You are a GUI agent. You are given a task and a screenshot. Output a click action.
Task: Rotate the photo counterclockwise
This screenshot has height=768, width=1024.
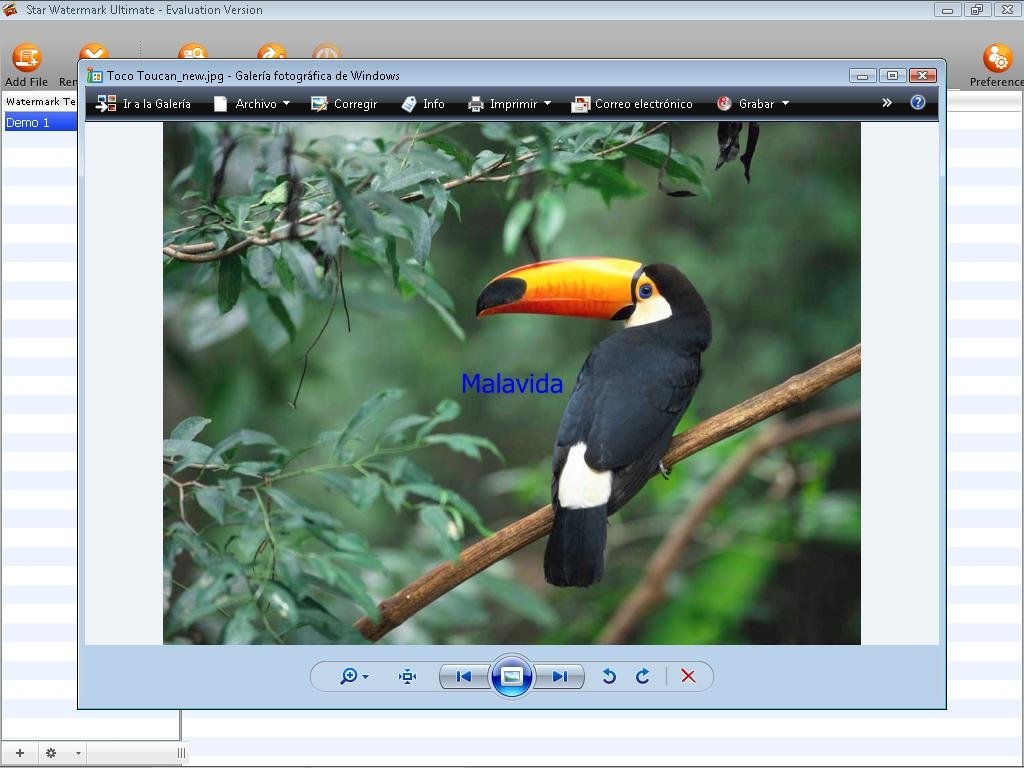coord(609,677)
